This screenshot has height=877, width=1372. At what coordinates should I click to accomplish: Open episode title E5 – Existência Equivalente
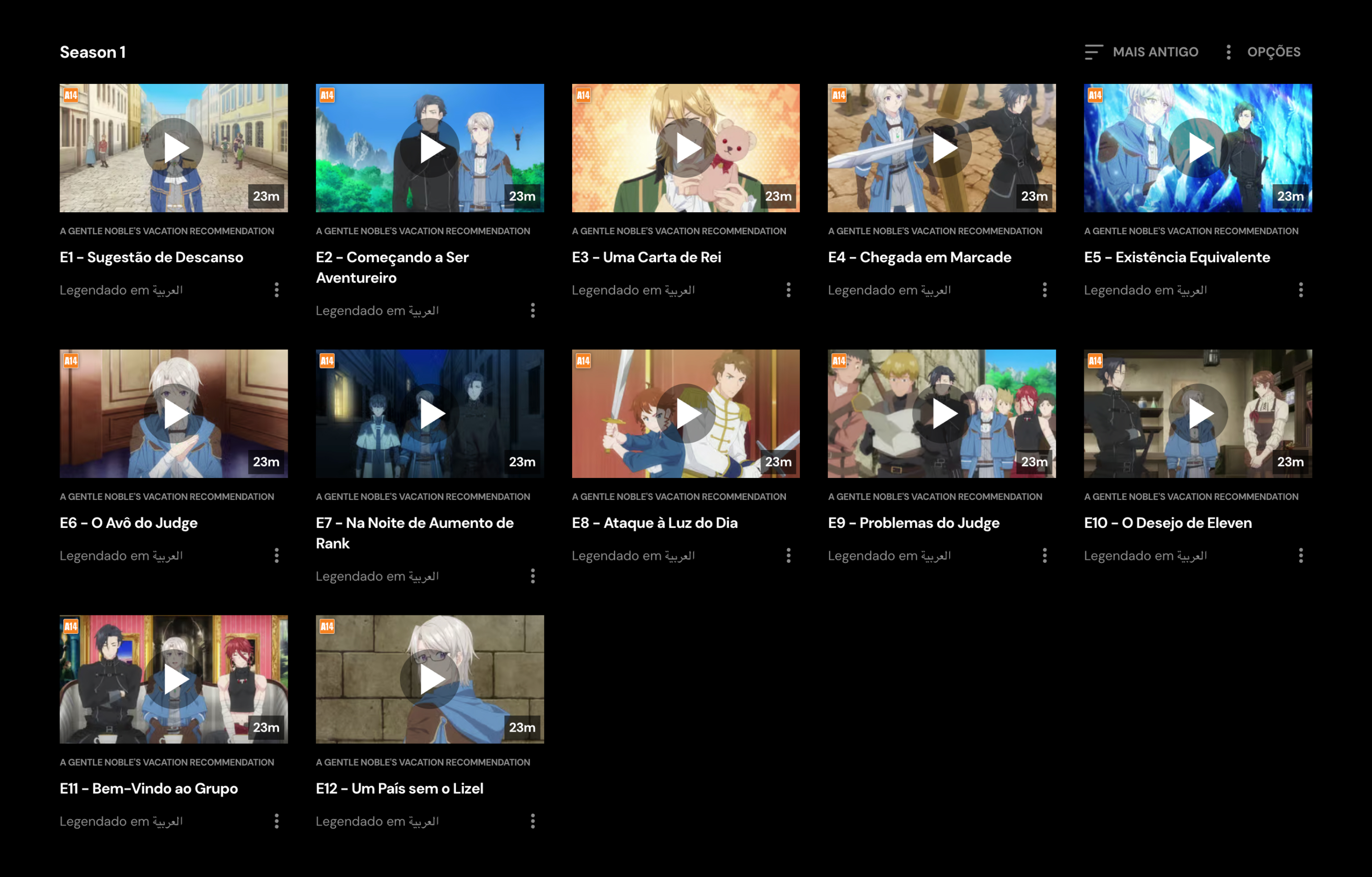click(1177, 258)
